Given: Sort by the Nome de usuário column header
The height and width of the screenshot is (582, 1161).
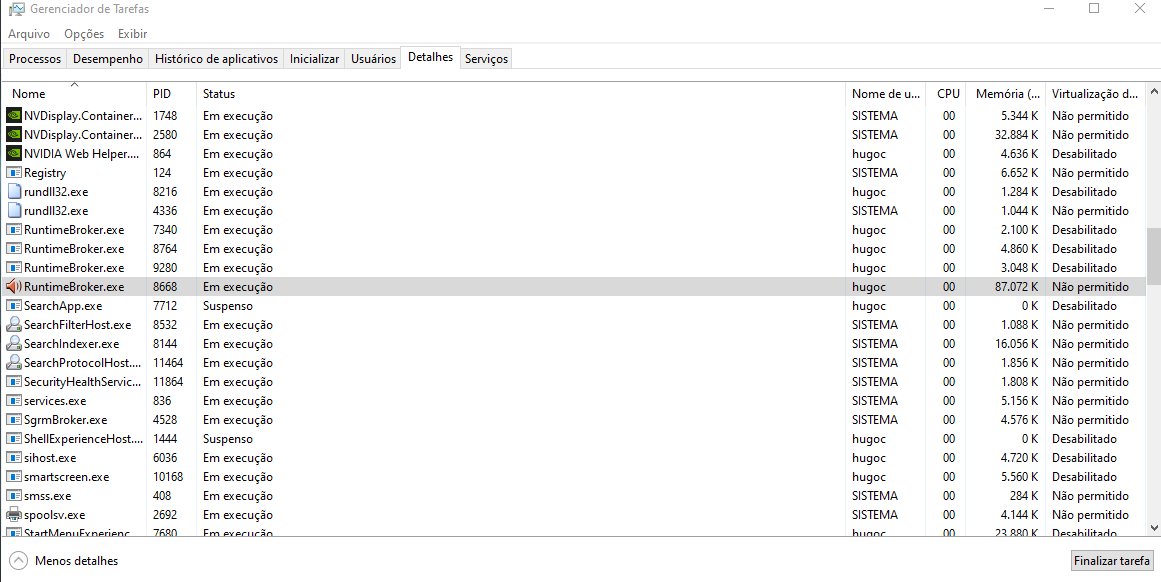Looking at the screenshot, I should pyautogui.click(x=886, y=93).
